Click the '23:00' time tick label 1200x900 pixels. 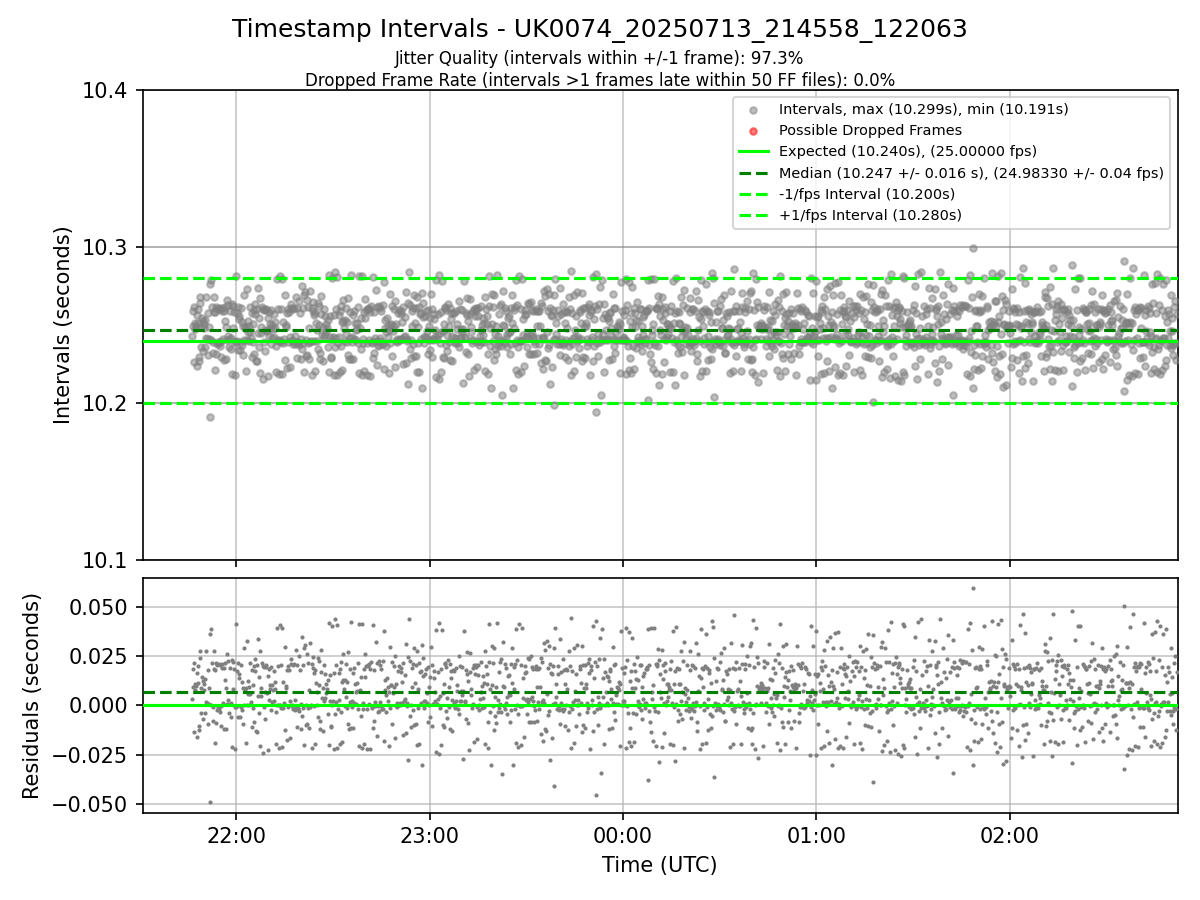click(x=430, y=834)
